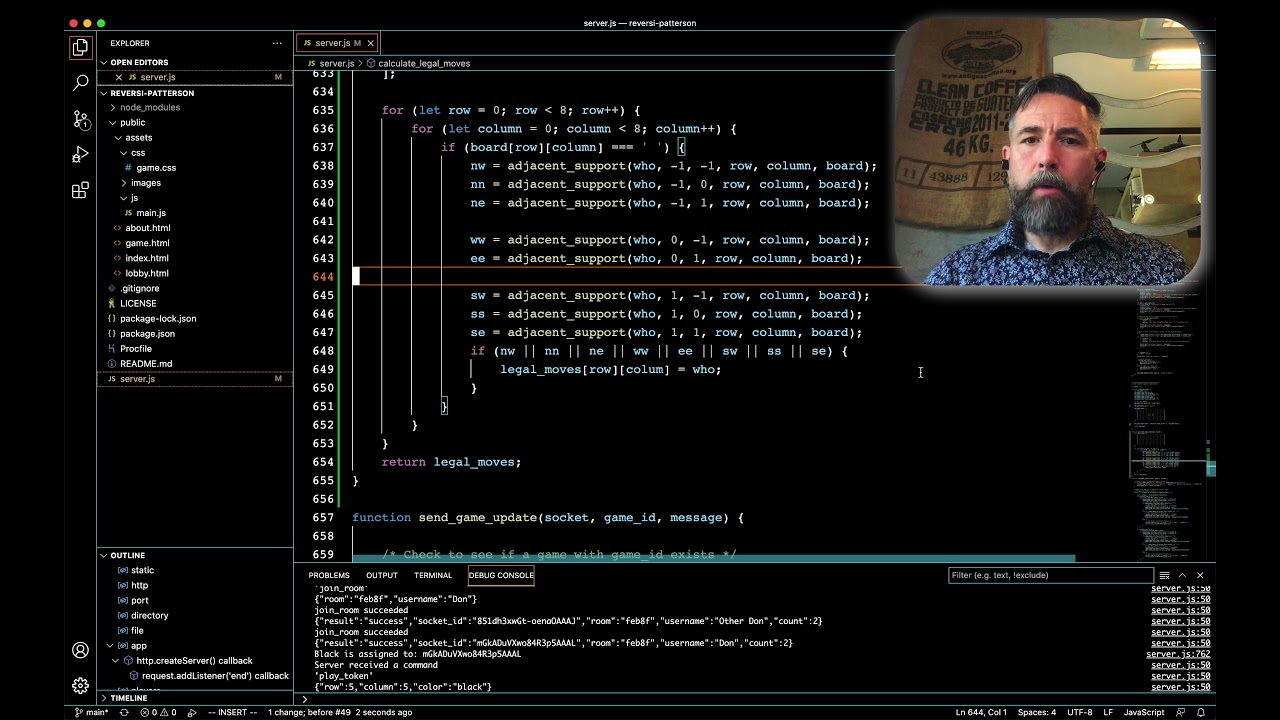Collapse the assets folder
This screenshot has width=1280, height=720.
(x=138, y=137)
